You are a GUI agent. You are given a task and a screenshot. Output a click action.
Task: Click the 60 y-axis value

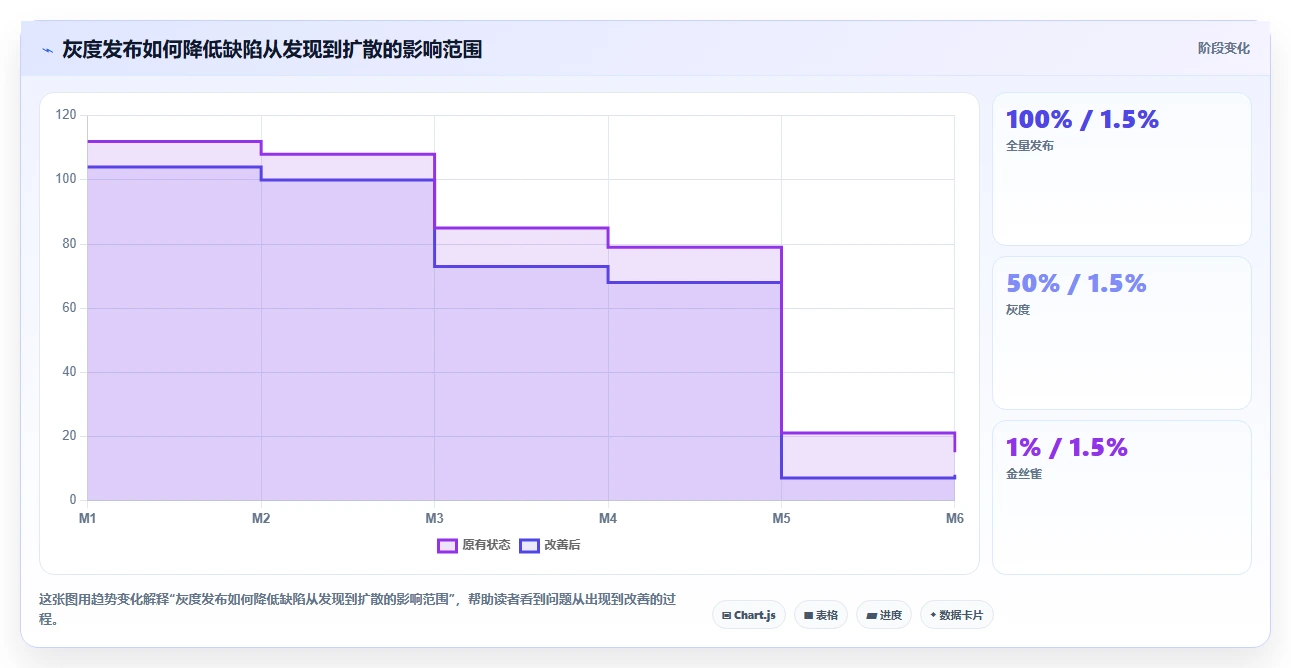tap(69, 307)
